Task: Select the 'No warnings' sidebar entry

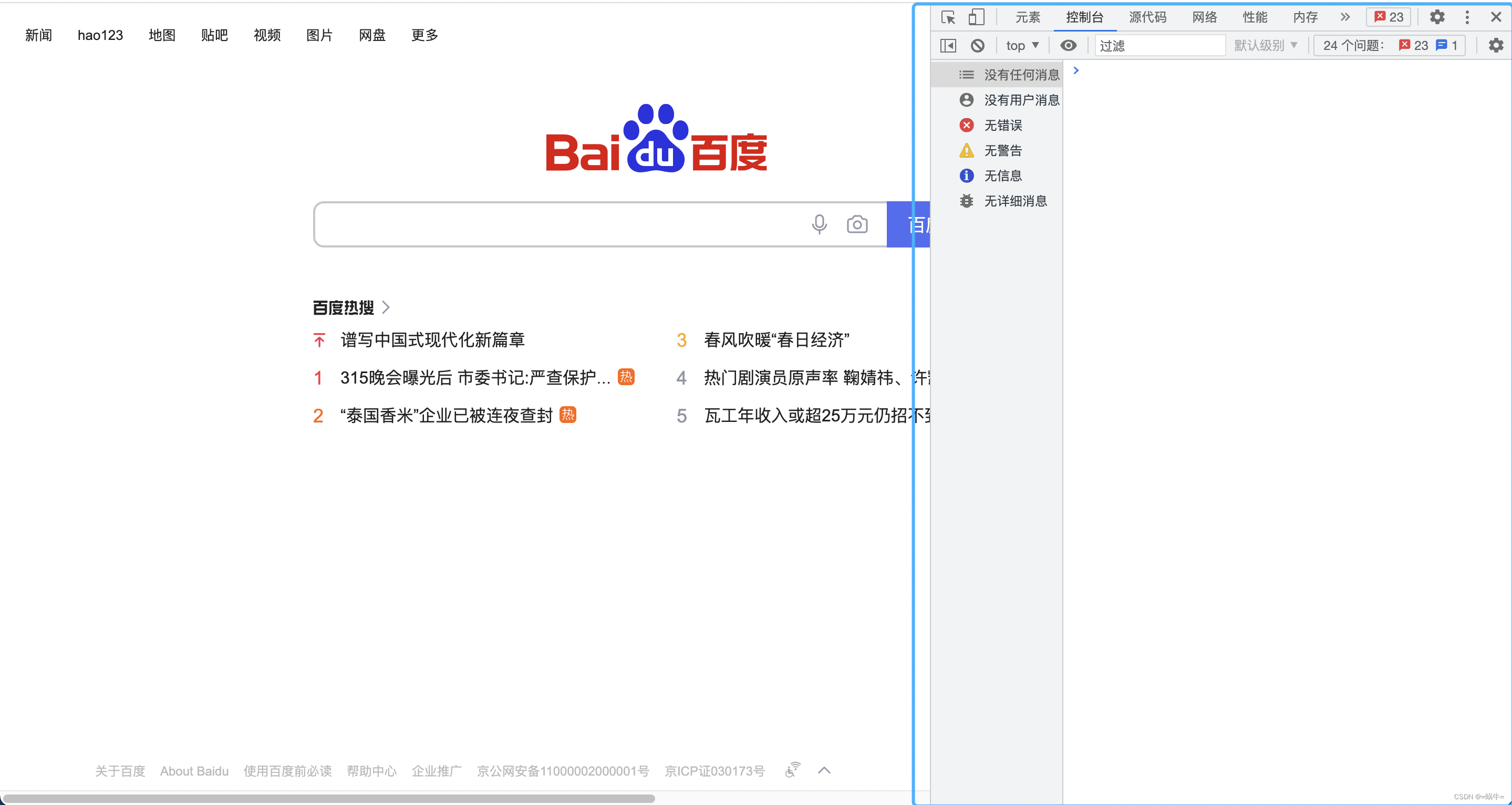Action: pyautogui.click(x=997, y=150)
